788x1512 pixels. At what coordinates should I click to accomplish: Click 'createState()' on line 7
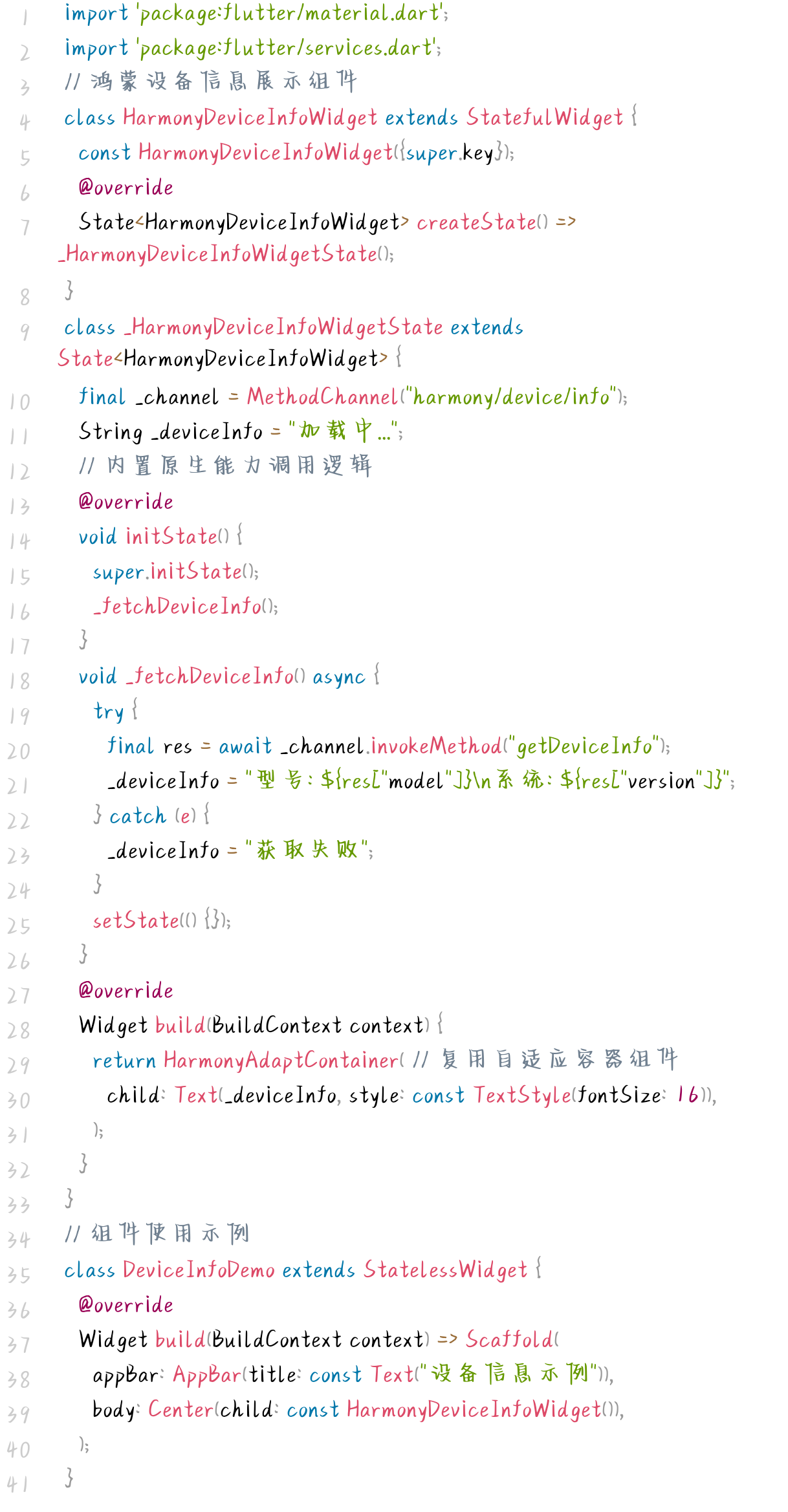tap(482, 222)
